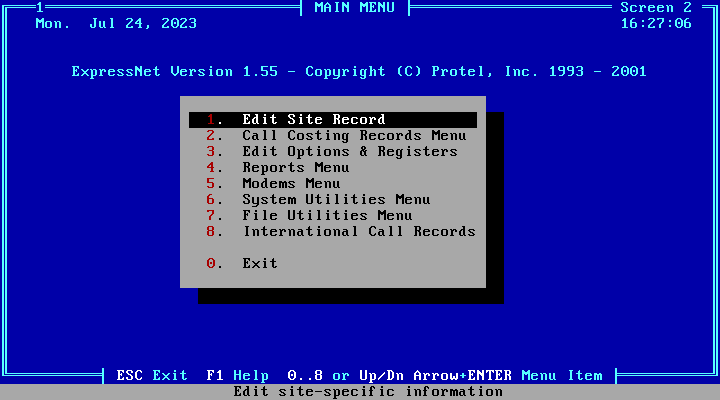
Task: Open International Call Records
Action: coord(358,232)
